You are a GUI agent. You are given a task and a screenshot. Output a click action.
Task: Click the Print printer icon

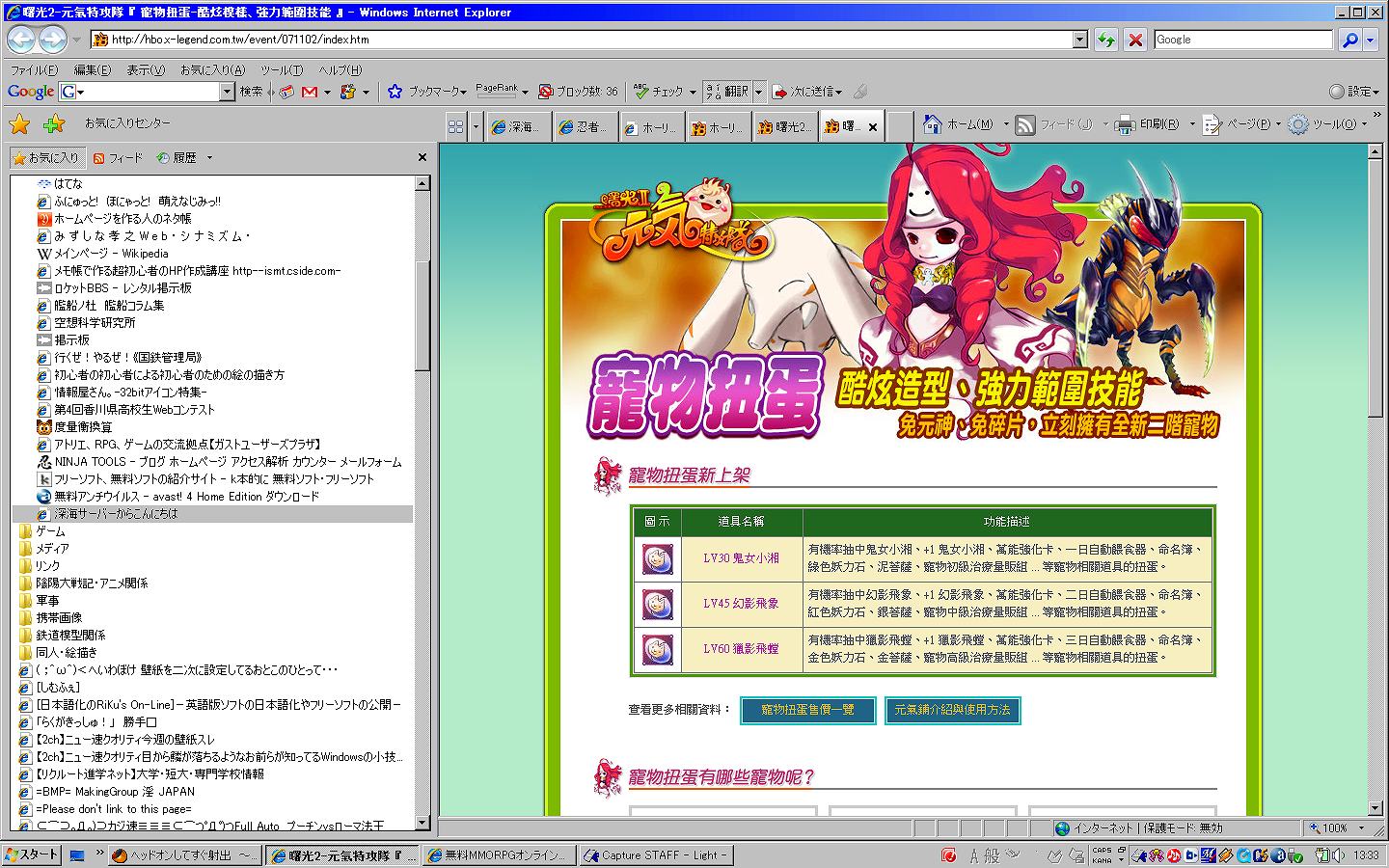(1124, 124)
